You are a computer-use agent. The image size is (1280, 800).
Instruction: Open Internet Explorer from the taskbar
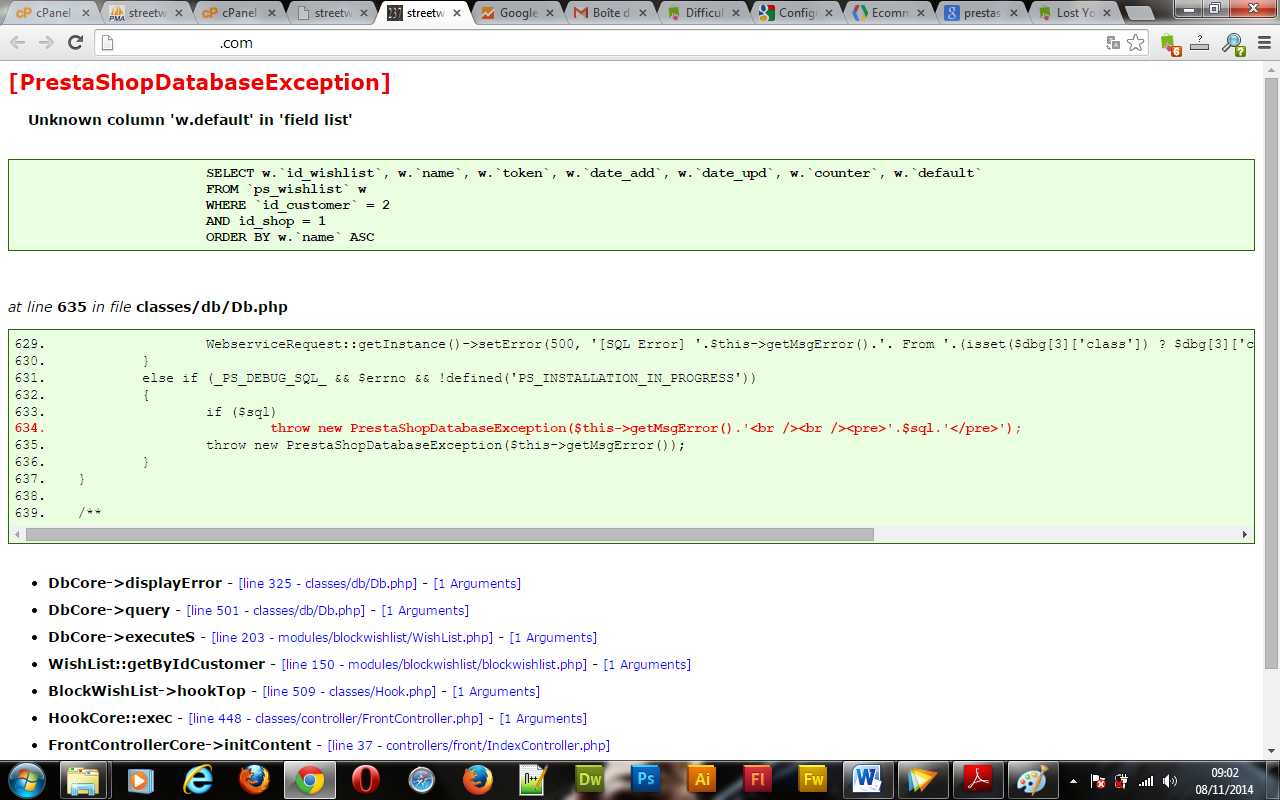pyautogui.click(x=198, y=779)
